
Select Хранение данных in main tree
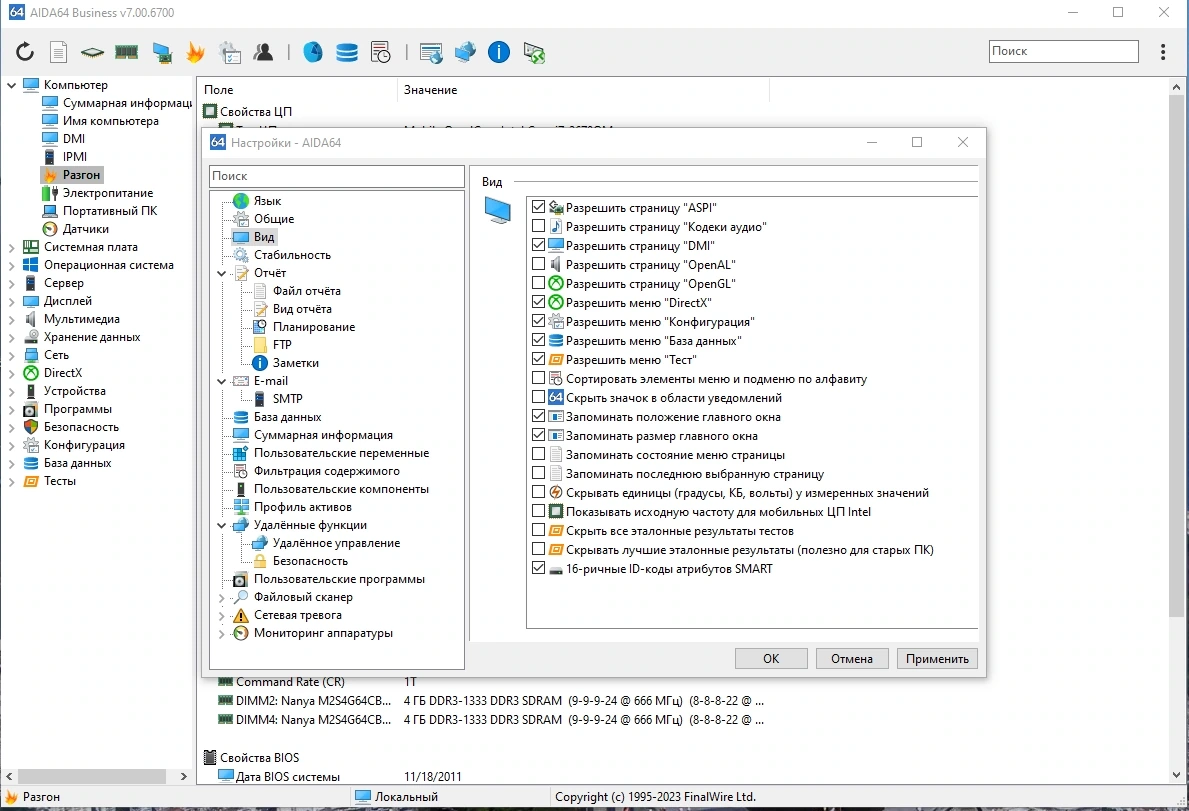coord(92,337)
